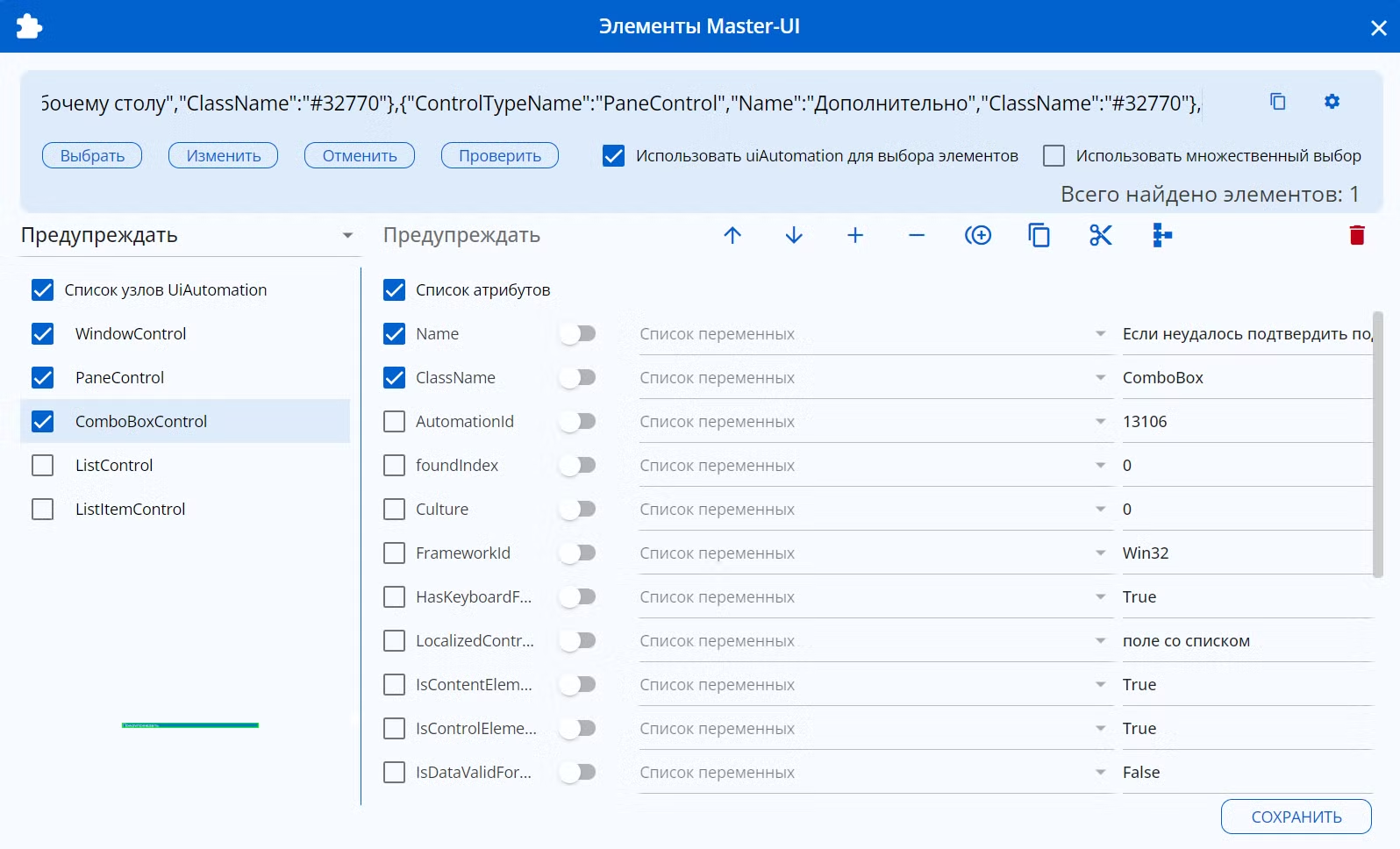Image resolution: width=1400 pixels, height=849 pixels.
Task: Open the left Предупреждать dropdown
Action: click(189, 235)
